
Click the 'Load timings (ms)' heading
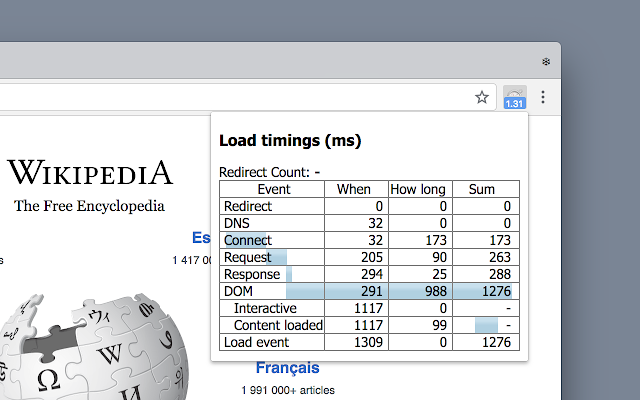[x=290, y=140]
